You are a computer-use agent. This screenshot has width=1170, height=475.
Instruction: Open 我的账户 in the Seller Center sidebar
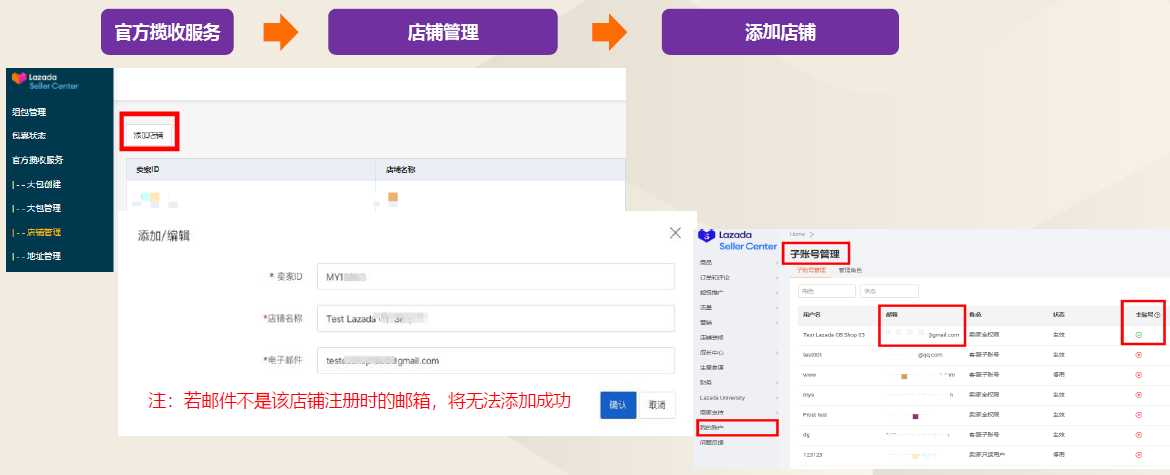pyautogui.click(x=712, y=427)
